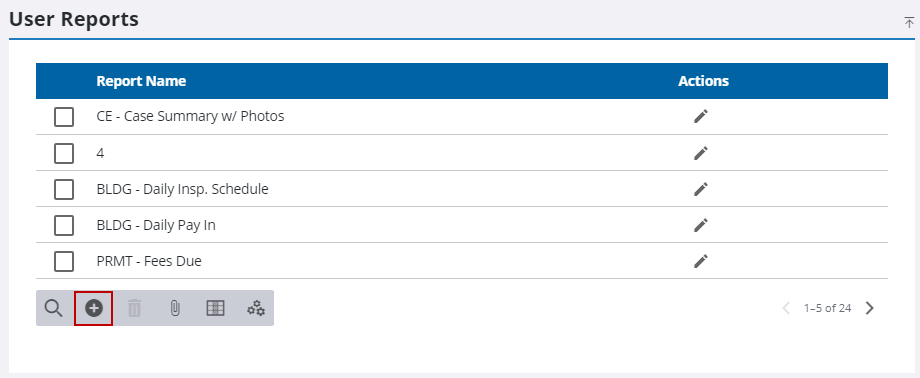The height and width of the screenshot is (378, 920).
Task: Go to previous page of reports
Action: 786,308
